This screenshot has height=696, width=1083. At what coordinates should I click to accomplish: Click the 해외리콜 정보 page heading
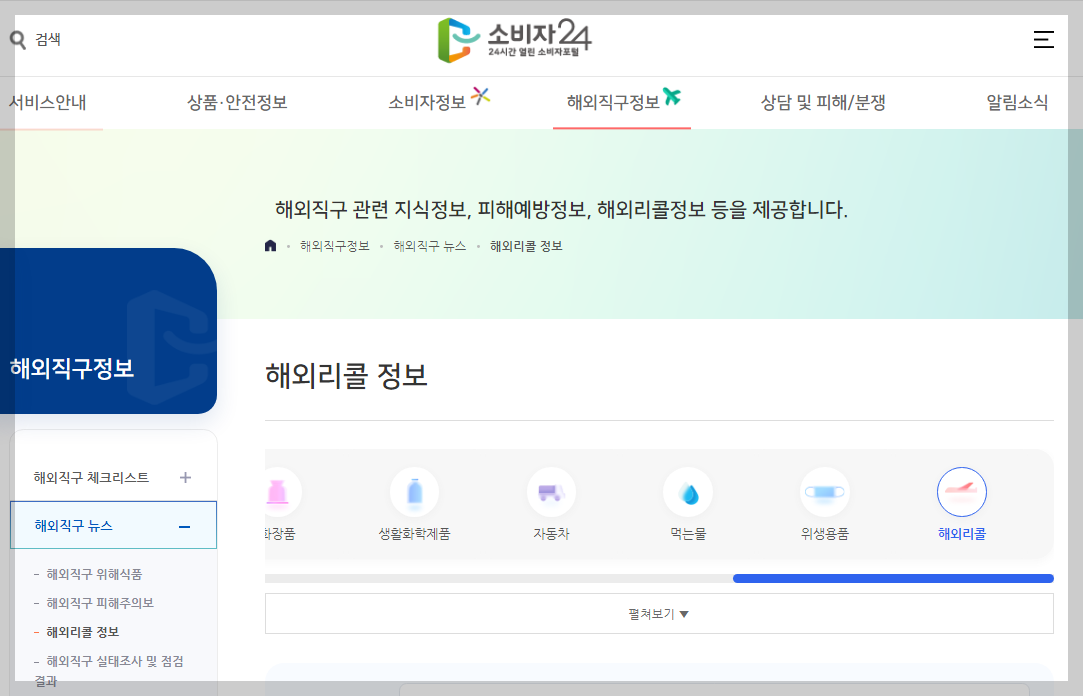click(346, 376)
